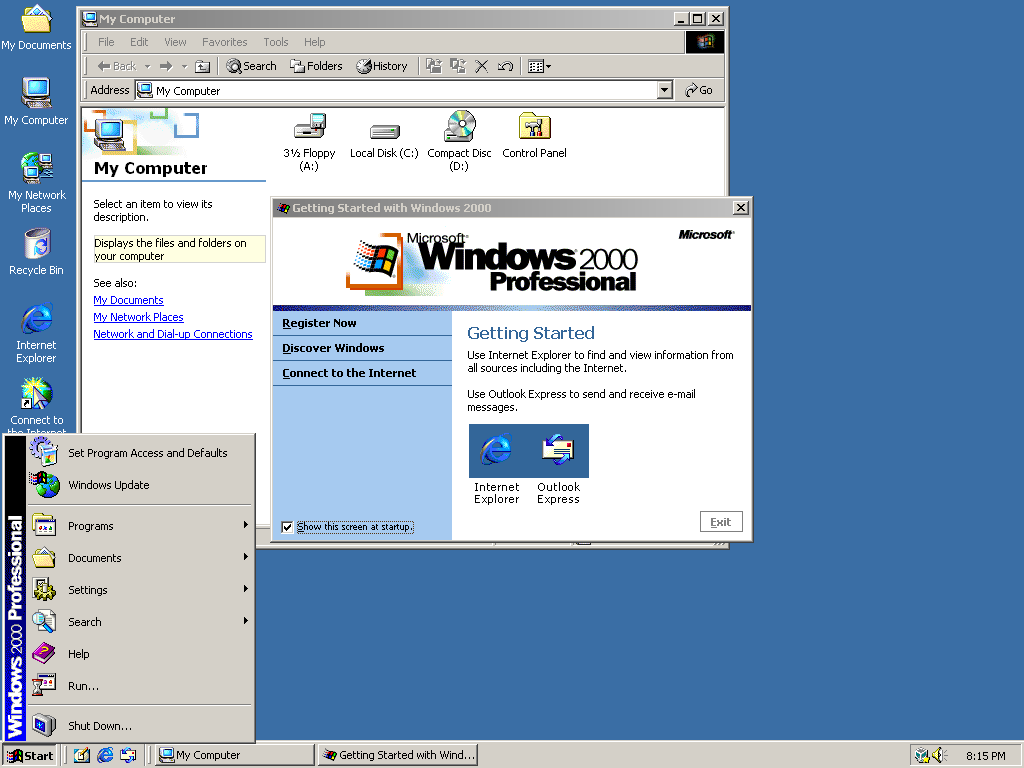
Task: Open the Forward button history dropdown arrow
Action: 184,67
